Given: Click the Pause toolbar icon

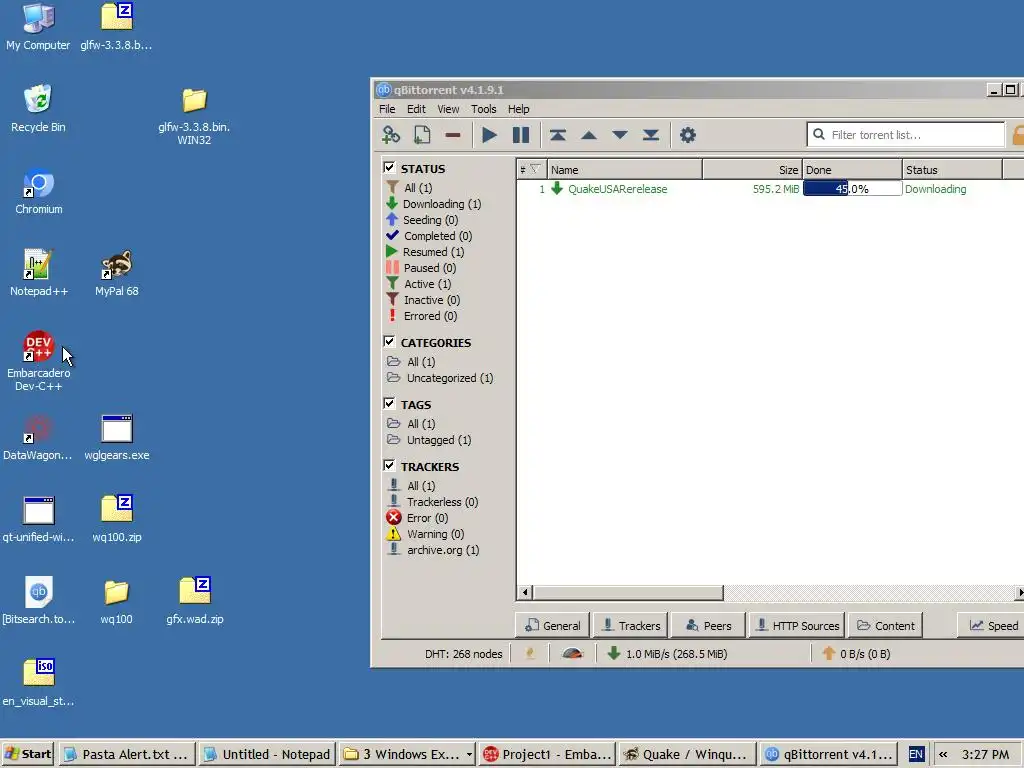Looking at the screenshot, I should coord(520,135).
